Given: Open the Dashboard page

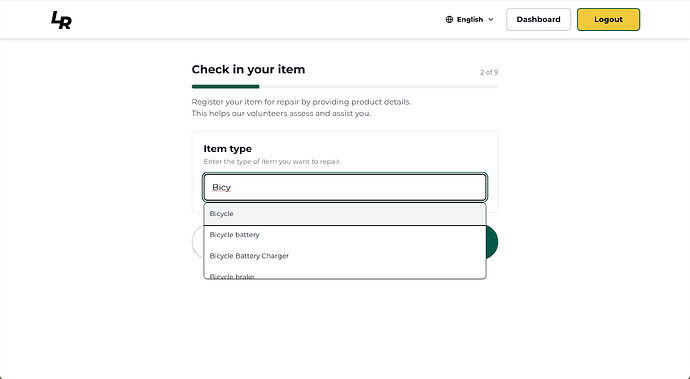Looking at the screenshot, I should tap(538, 19).
